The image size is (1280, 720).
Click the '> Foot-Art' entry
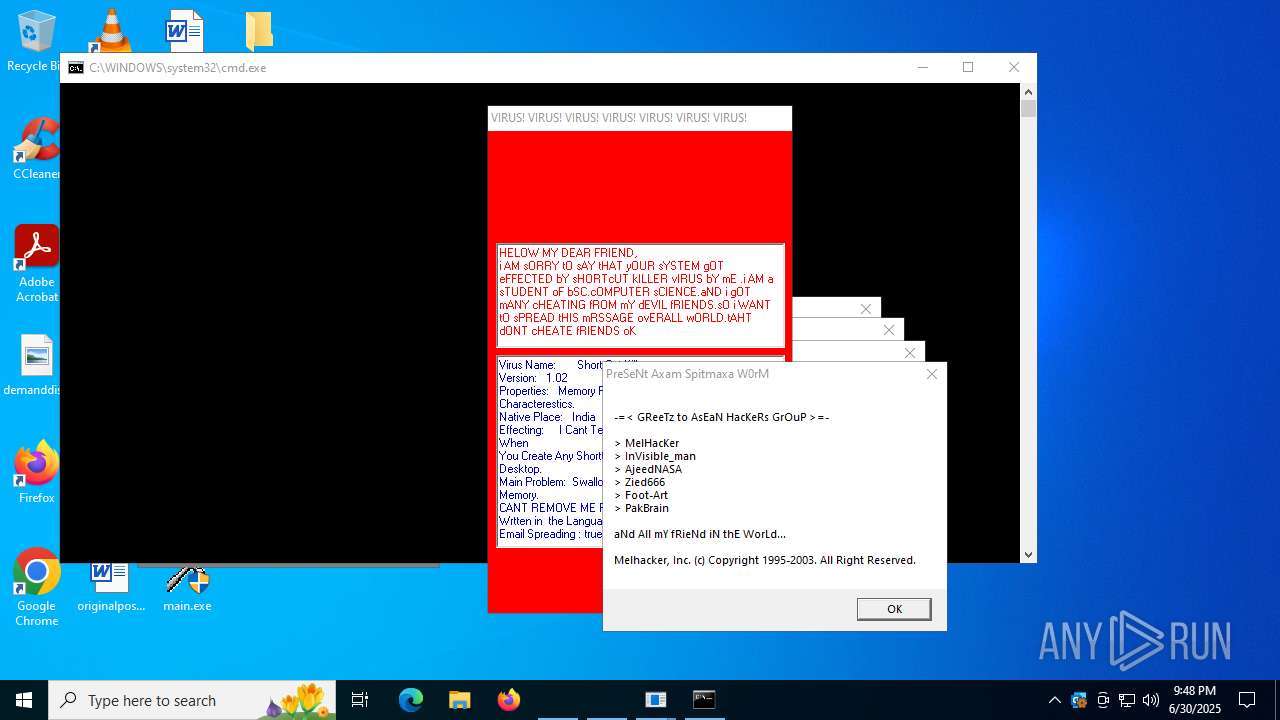[641, 495]
